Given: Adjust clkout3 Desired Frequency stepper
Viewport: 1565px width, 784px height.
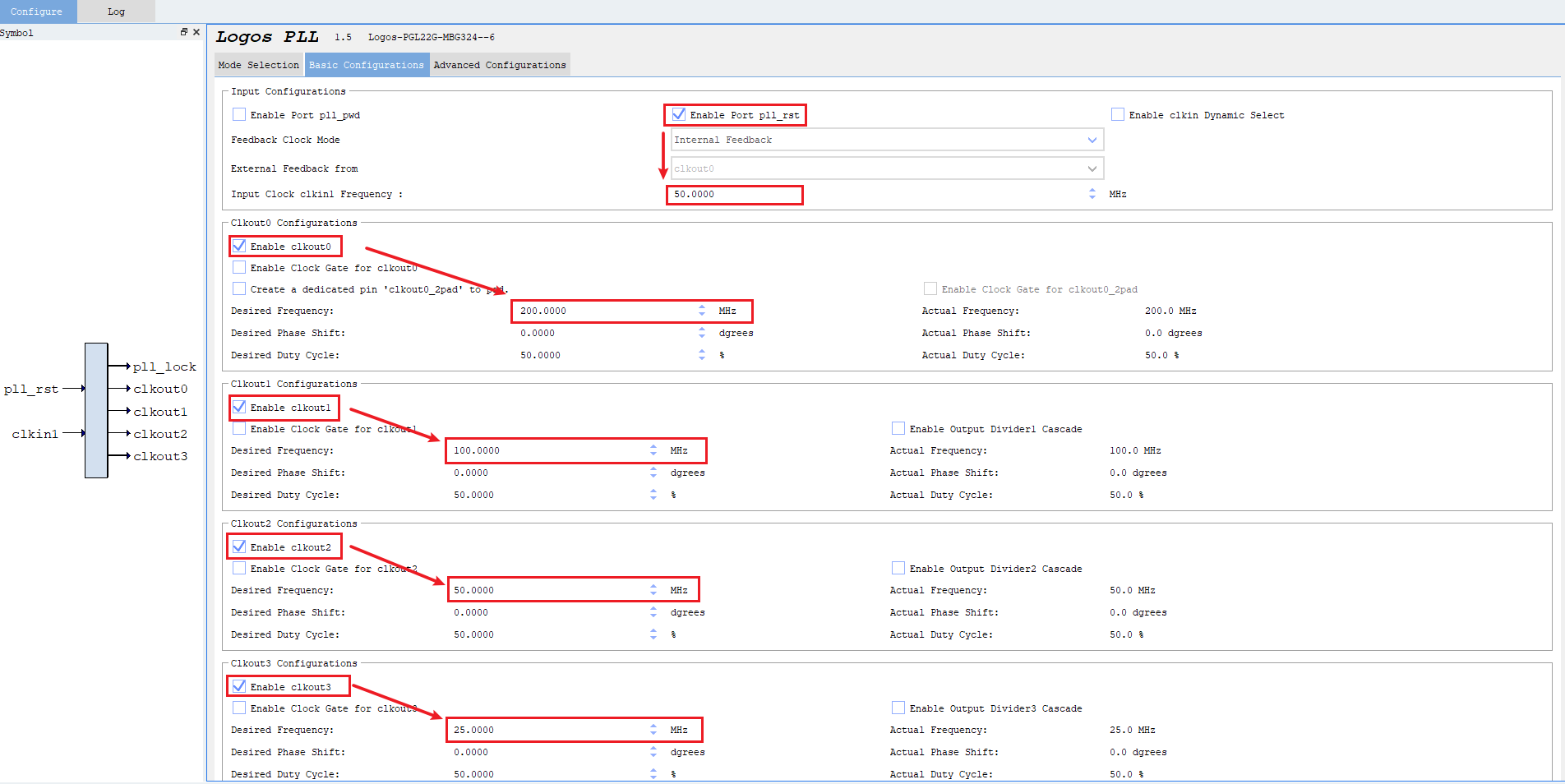Looking at the screenshot, I should tap(653, 730).
